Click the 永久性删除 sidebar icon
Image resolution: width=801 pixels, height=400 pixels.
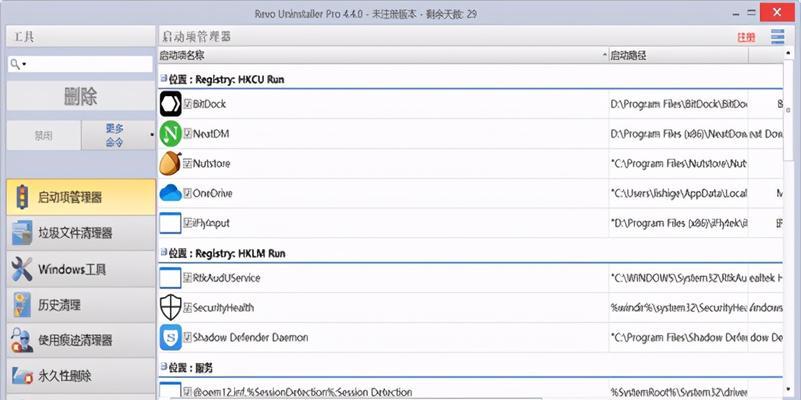(x=22, y=376)
